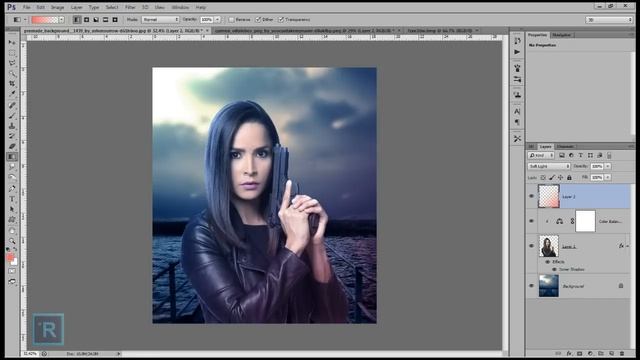Open the Image menu
640x360 pixels.
[x=57, y=7]
